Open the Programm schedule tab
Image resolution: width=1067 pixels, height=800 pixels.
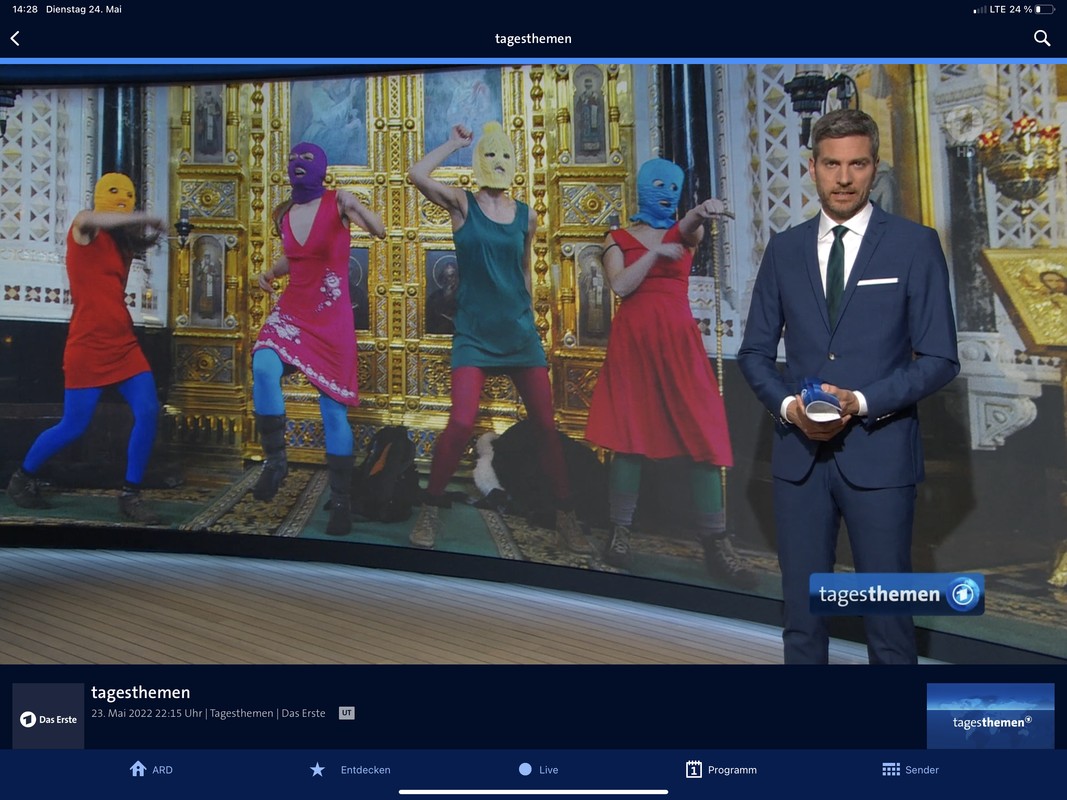pos(721,769)
